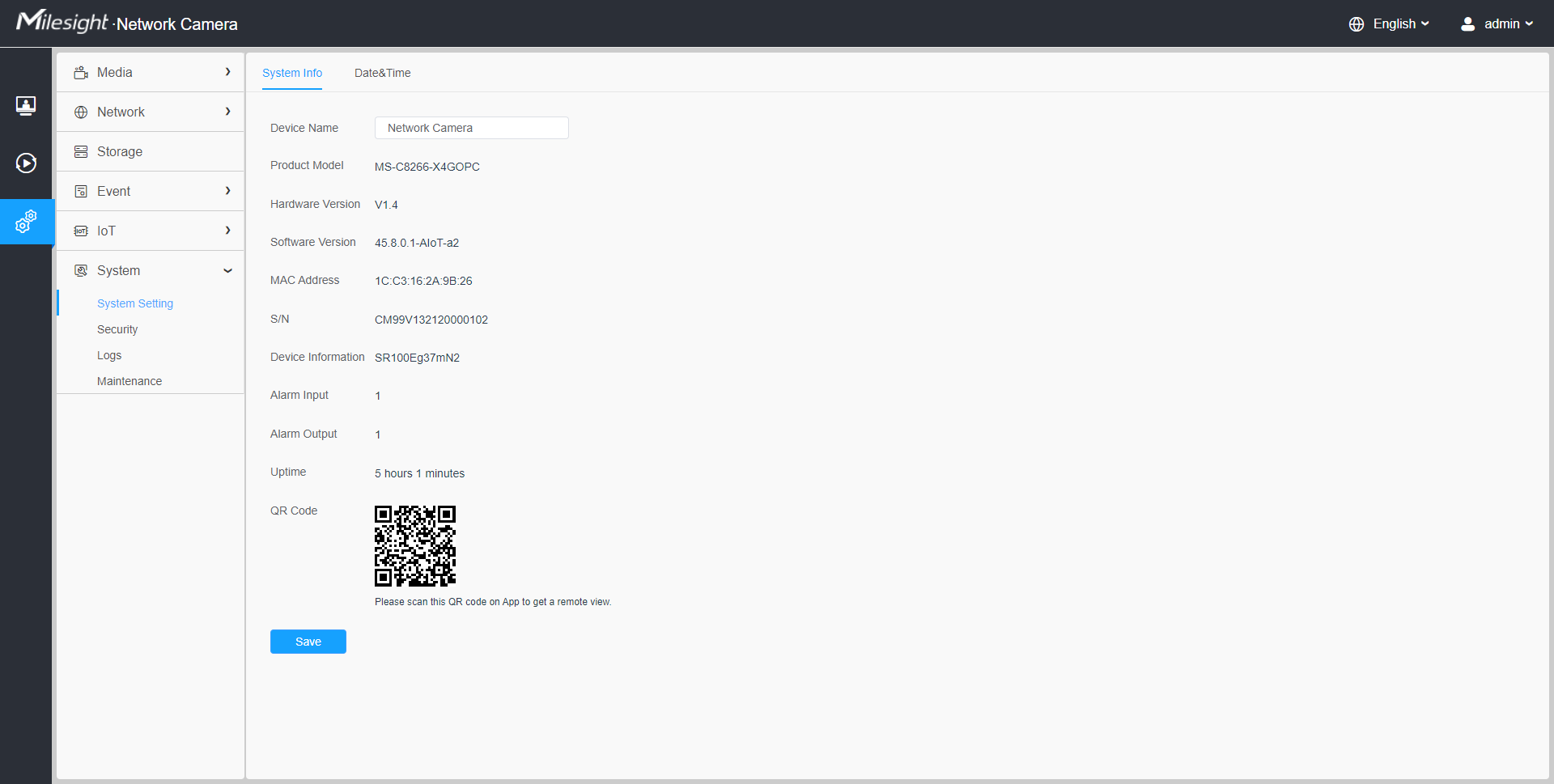Click device information SR100Eg37mN2
This screenshot has height=784, width=1554.
417,358
